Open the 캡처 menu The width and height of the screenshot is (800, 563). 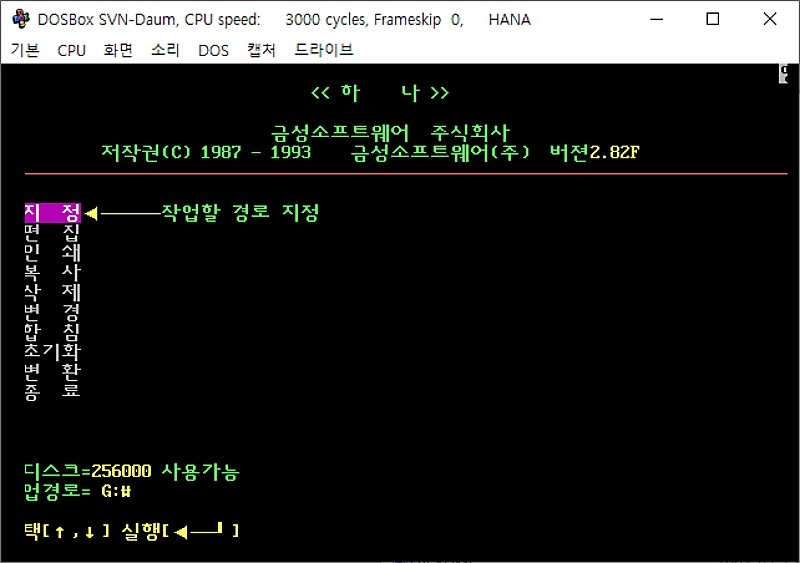(261, 50)
